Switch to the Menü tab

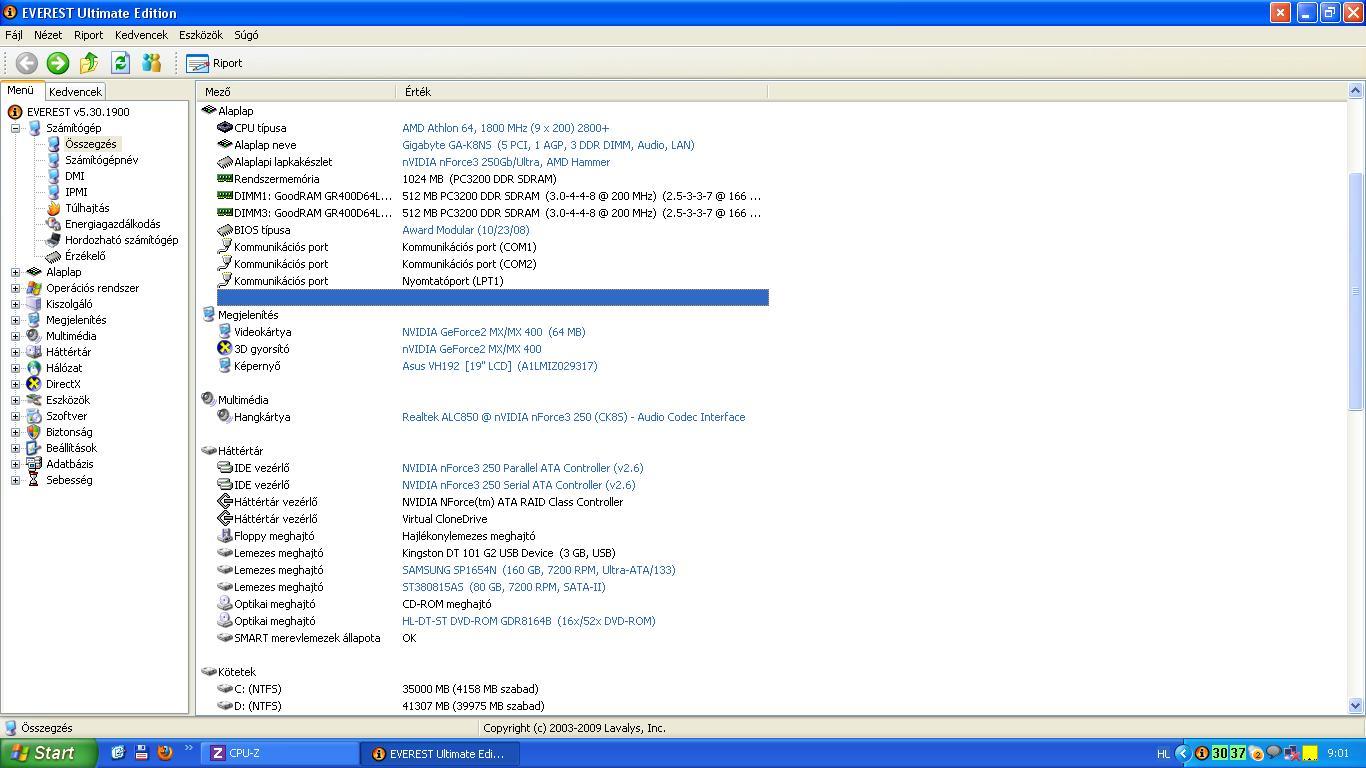click(20, 90)
